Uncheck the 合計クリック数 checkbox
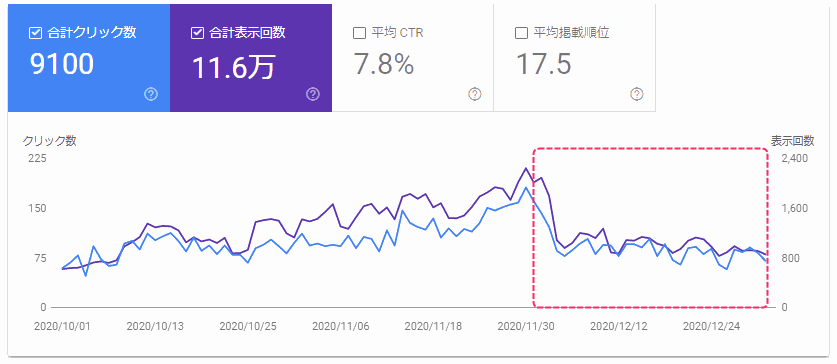 [35, 33]
